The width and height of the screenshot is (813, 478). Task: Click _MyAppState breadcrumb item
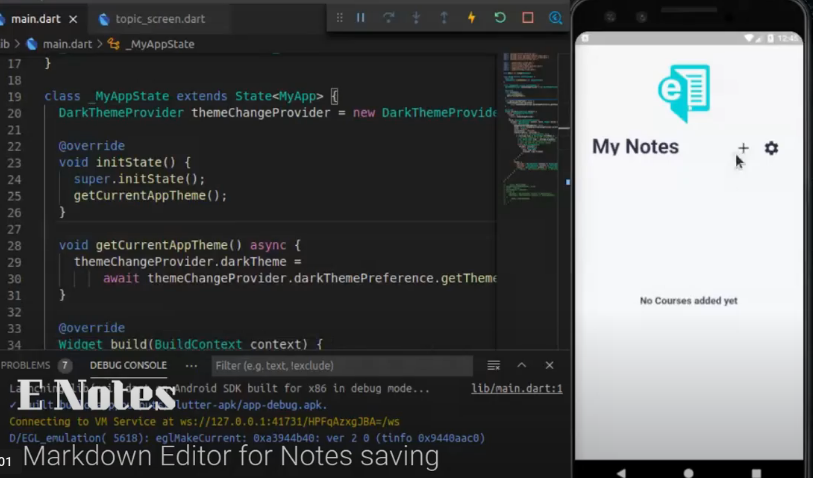click(159, 44)
